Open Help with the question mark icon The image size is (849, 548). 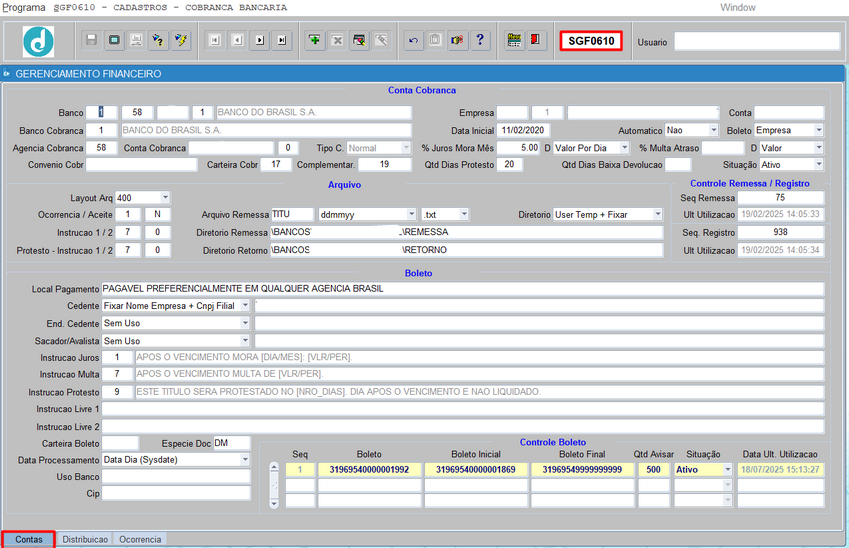click(x=480, y=40)
